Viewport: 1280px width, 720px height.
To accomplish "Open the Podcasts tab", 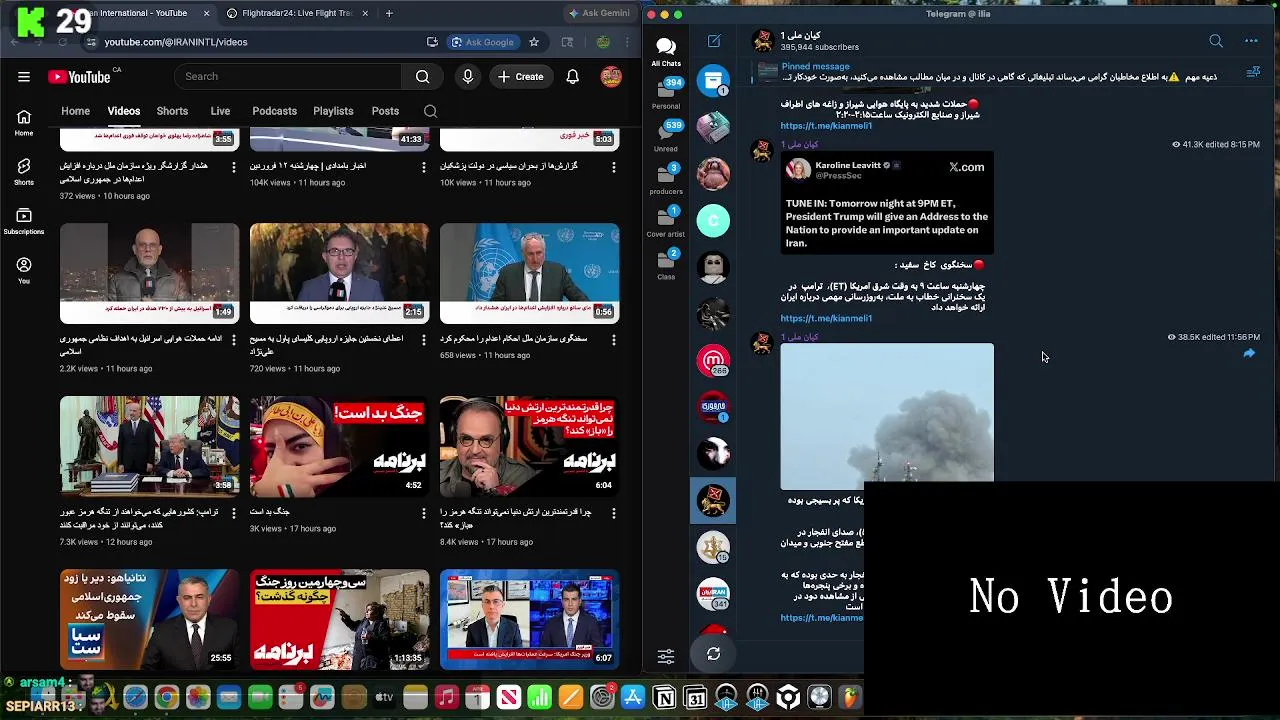I will (274, 111).
